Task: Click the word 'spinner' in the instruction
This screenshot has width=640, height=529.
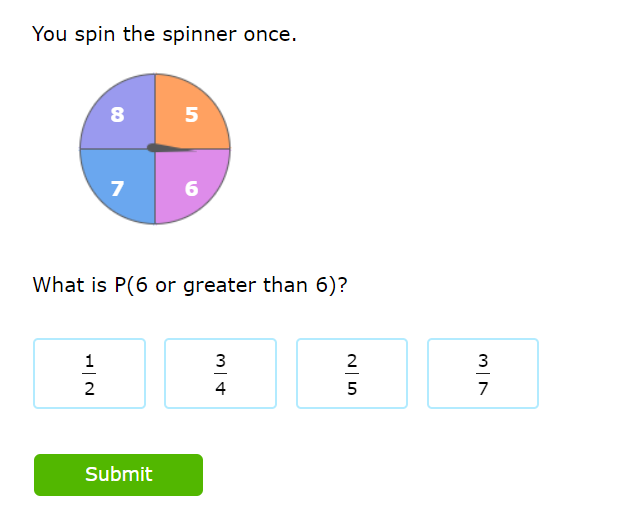Action: point(197,35)
